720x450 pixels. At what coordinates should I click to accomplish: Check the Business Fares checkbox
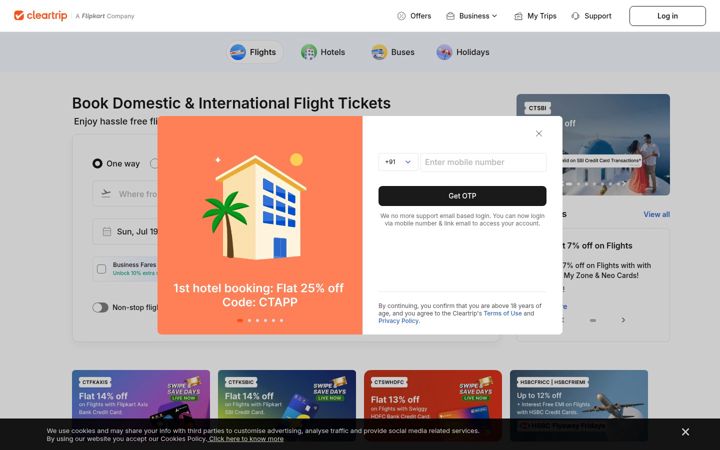pyautogui.click(x=101, y=269)
